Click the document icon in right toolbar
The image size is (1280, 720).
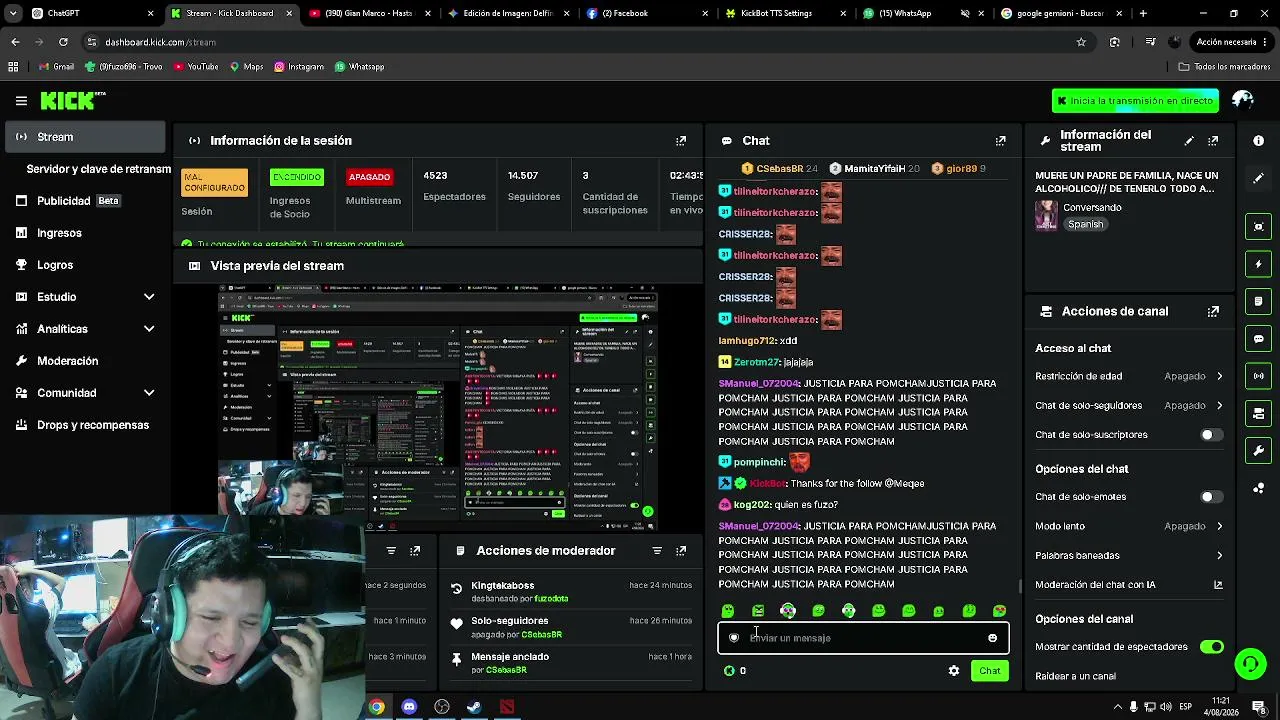pyautogui.click(x=1259, y=301)
